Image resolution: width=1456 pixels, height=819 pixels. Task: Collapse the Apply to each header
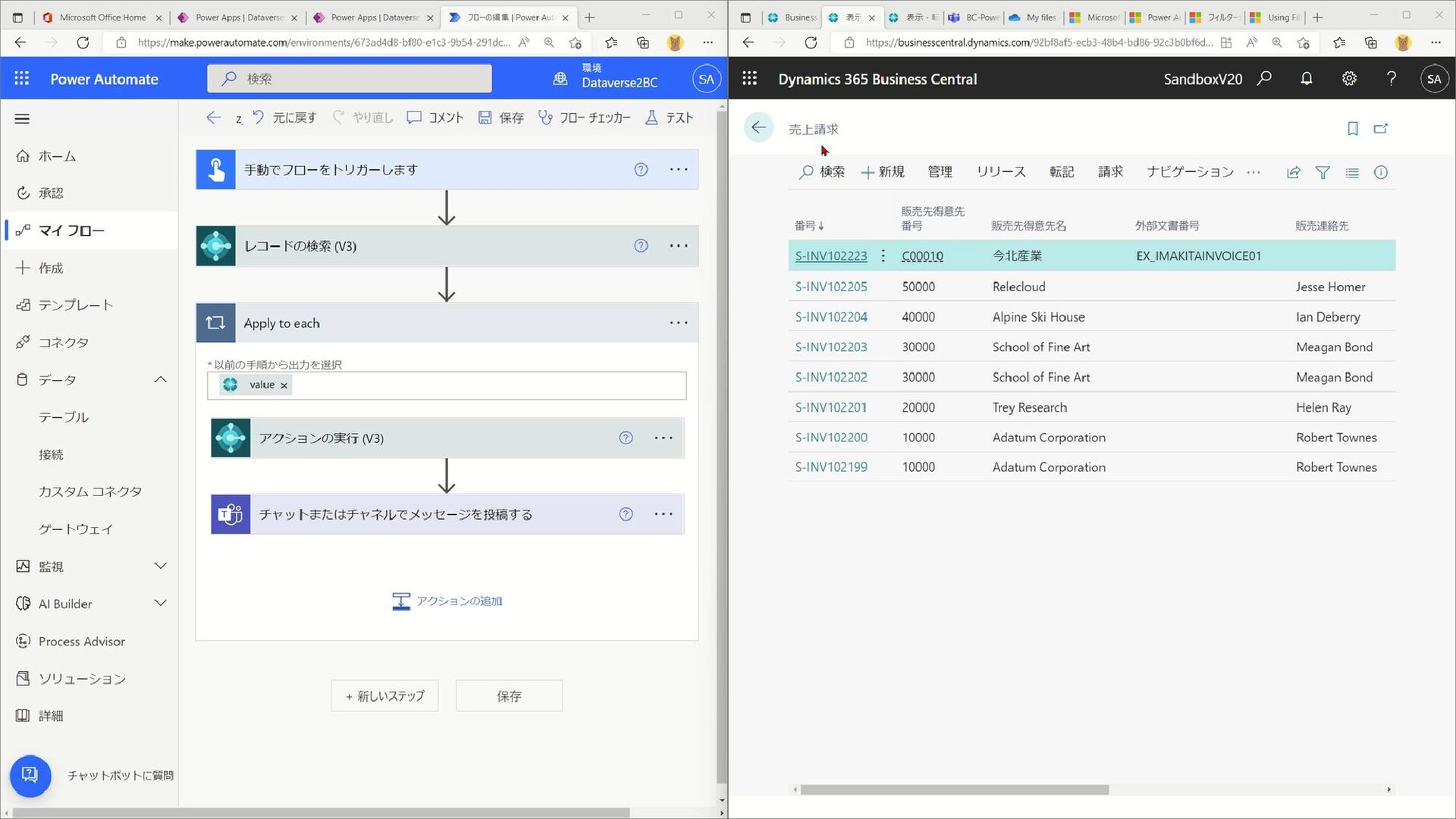[x=447, y=323]
